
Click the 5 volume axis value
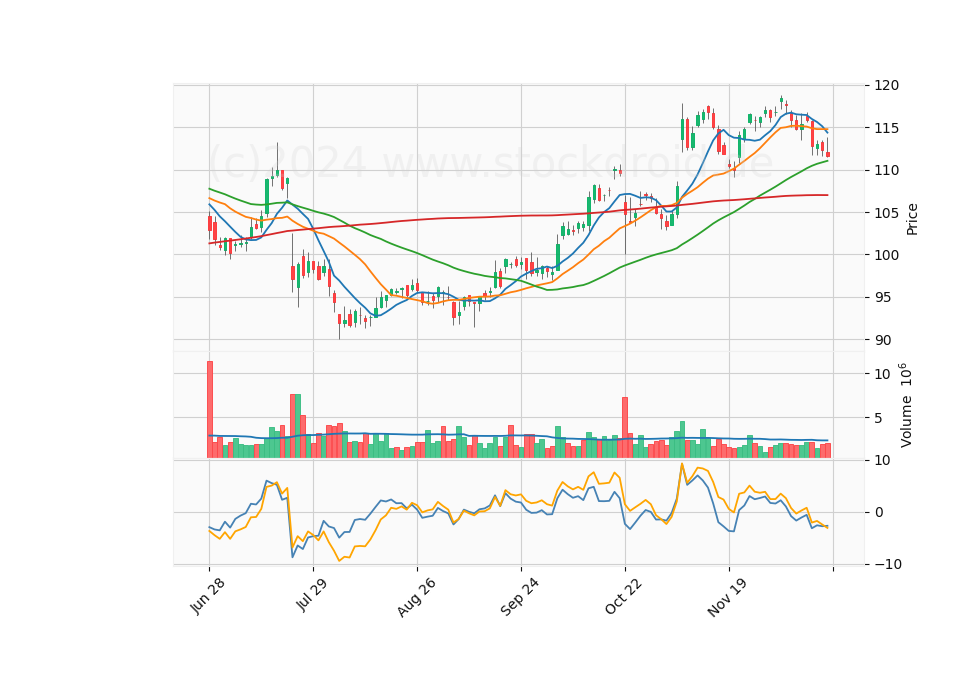[879, 419]
